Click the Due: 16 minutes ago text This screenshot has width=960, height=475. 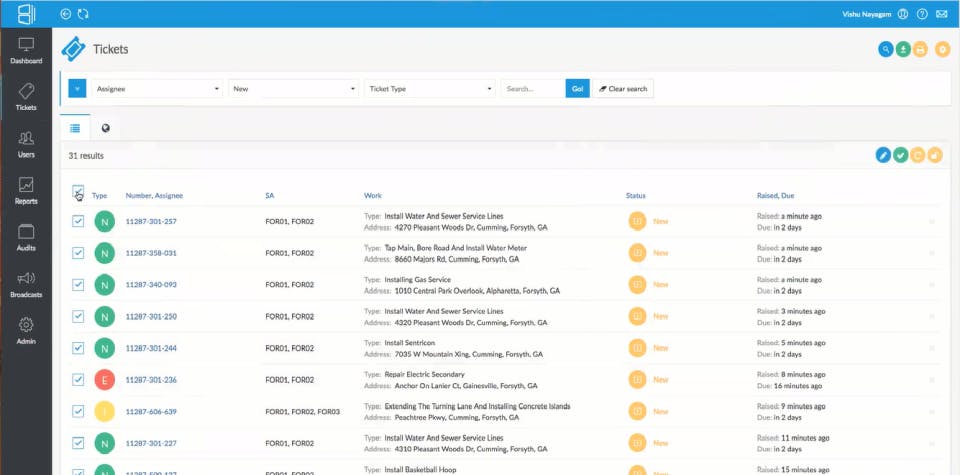(x=789, y=386)
